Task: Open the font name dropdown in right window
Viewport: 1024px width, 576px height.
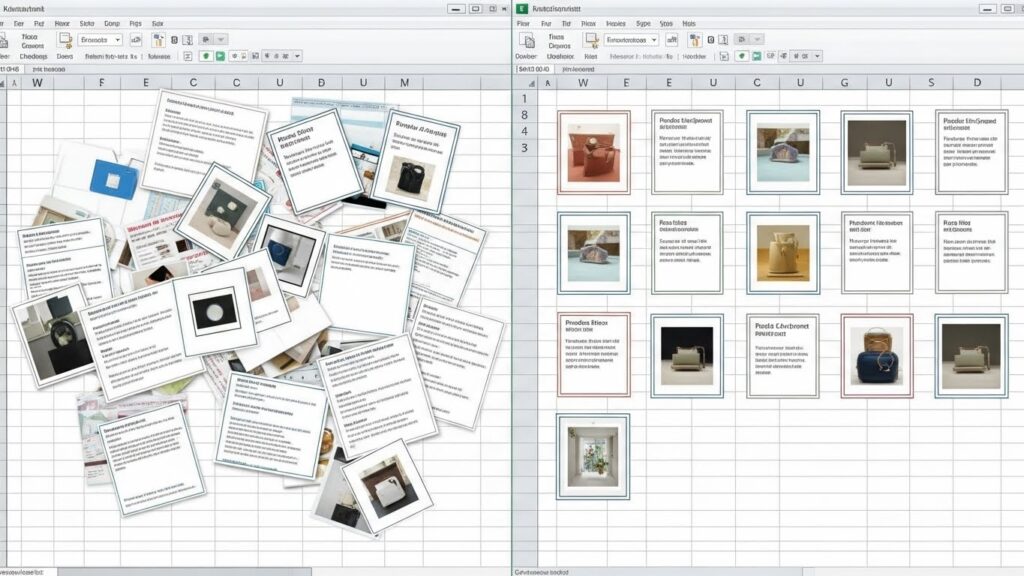Action: pyautogui.click(x=654, y=39)
